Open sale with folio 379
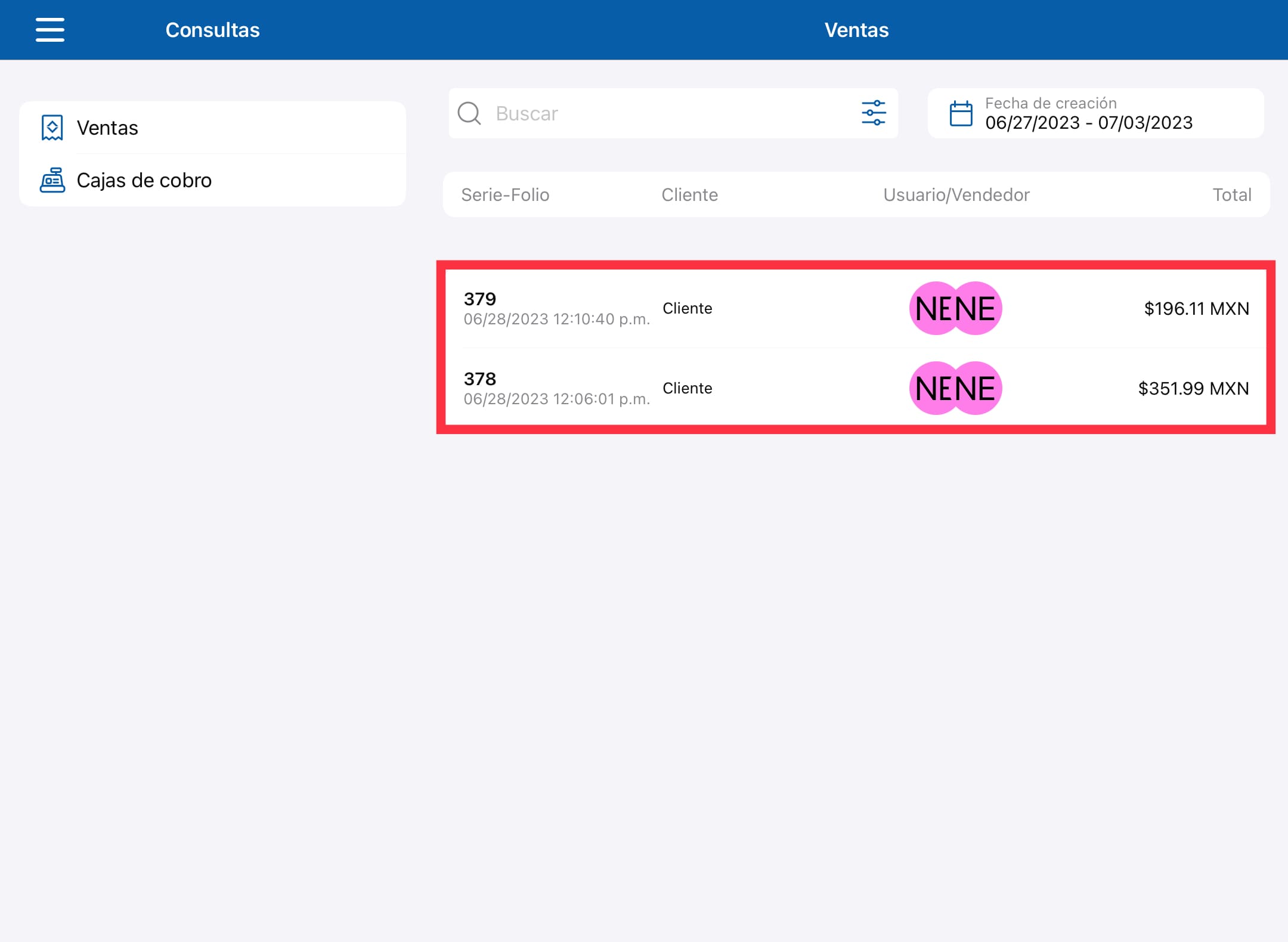Image resolution: width=1288 pixels, height=942 pixels. coord(856,308)
